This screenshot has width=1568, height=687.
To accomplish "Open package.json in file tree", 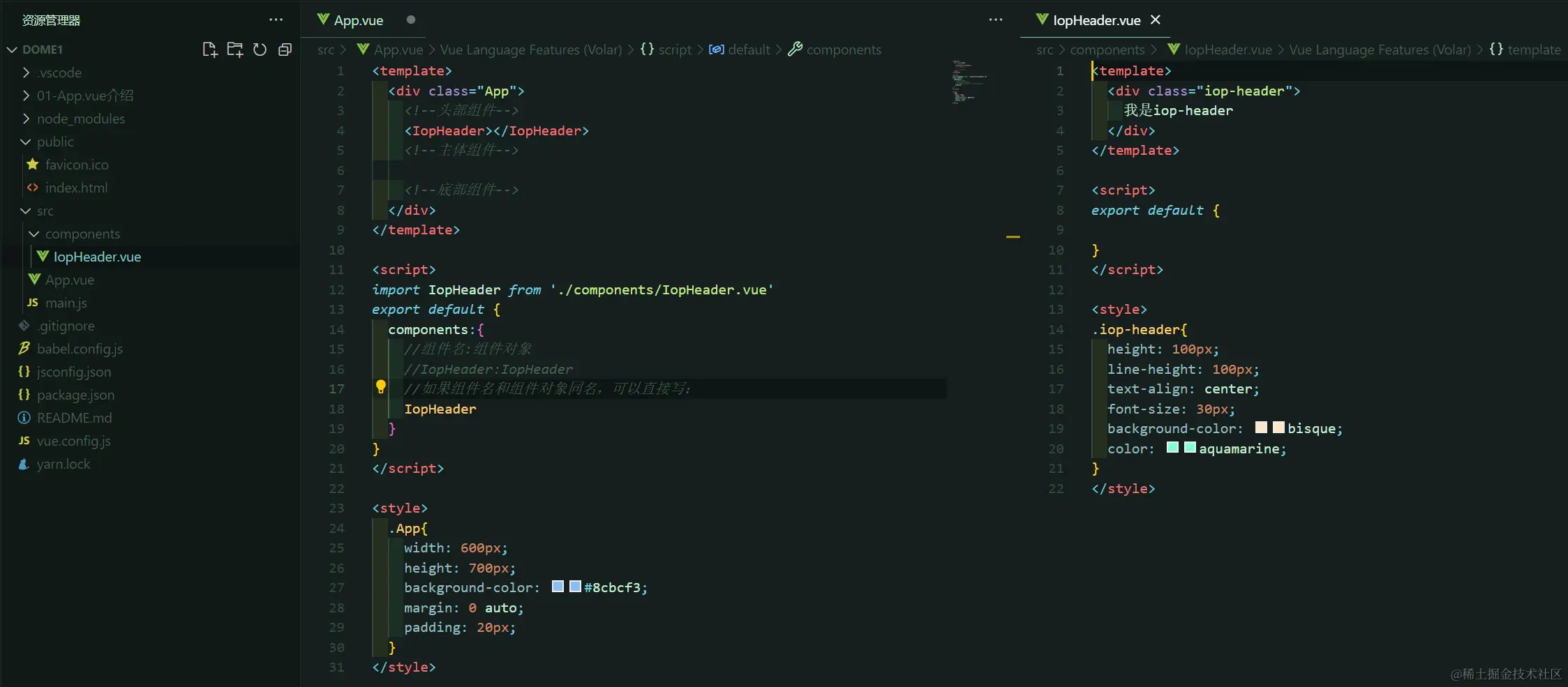I will (x=75, y=395).
